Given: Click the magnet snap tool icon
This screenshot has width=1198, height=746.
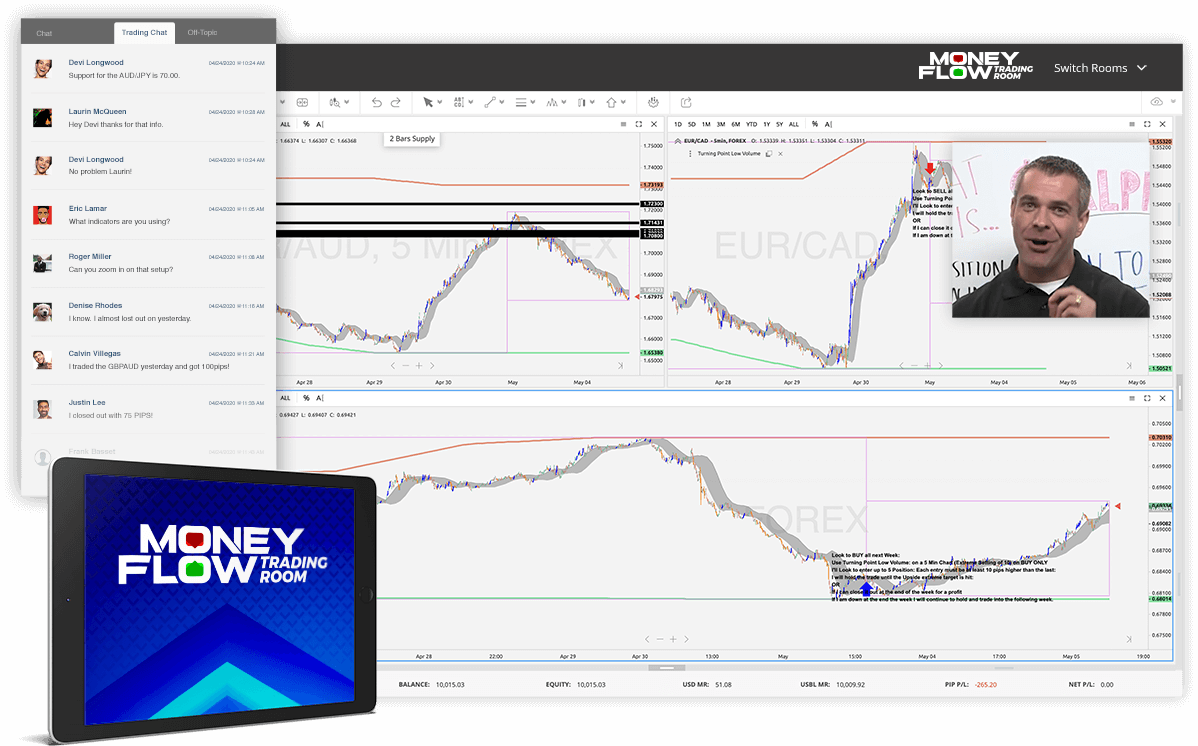Looking at the screenshot, I should coord(653,102).
